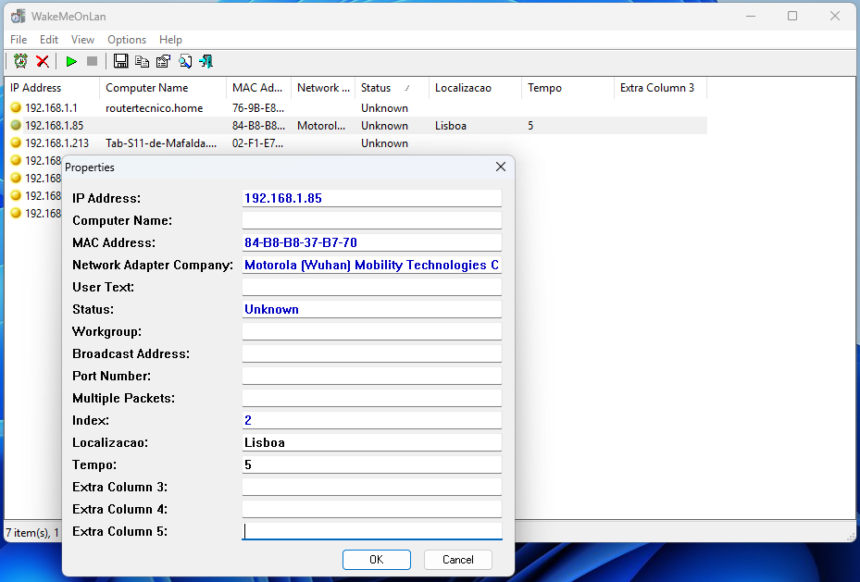Click the gray Stop scanning icon
This screenshot has height=582, width=860.
tap(90, 61)
